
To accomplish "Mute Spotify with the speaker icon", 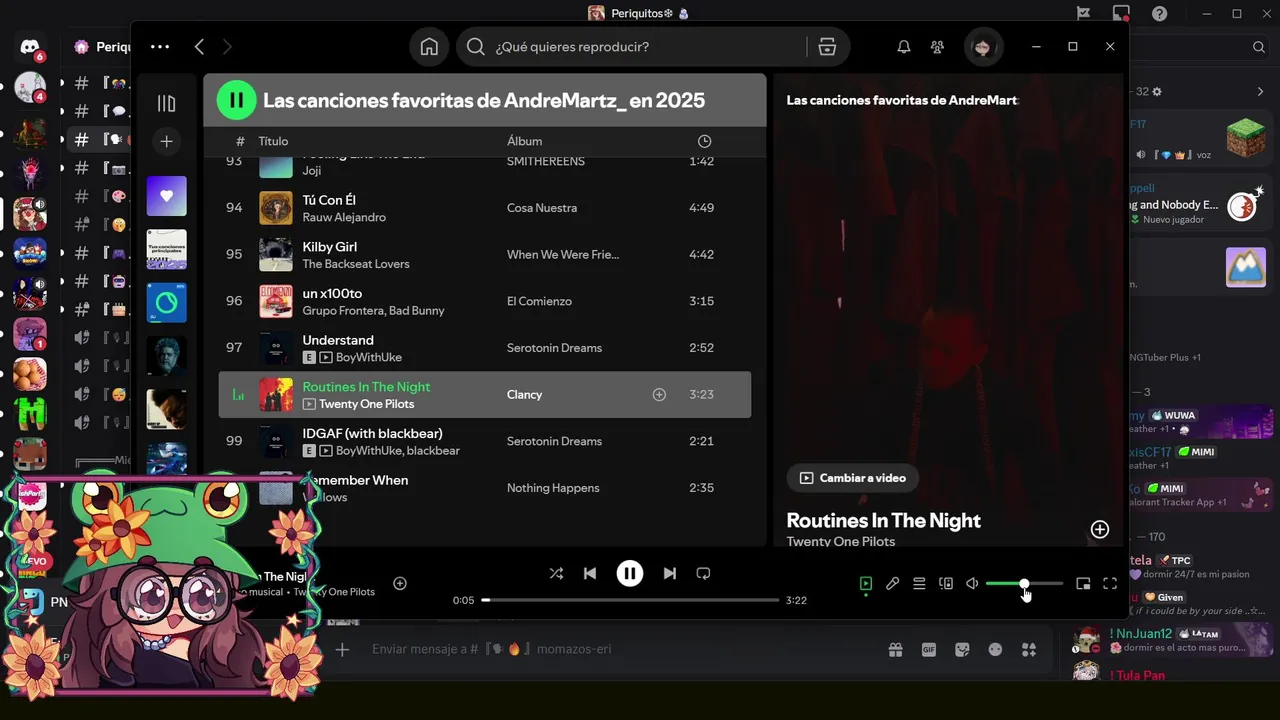I will pyautogui.click(x=972, y=584).
